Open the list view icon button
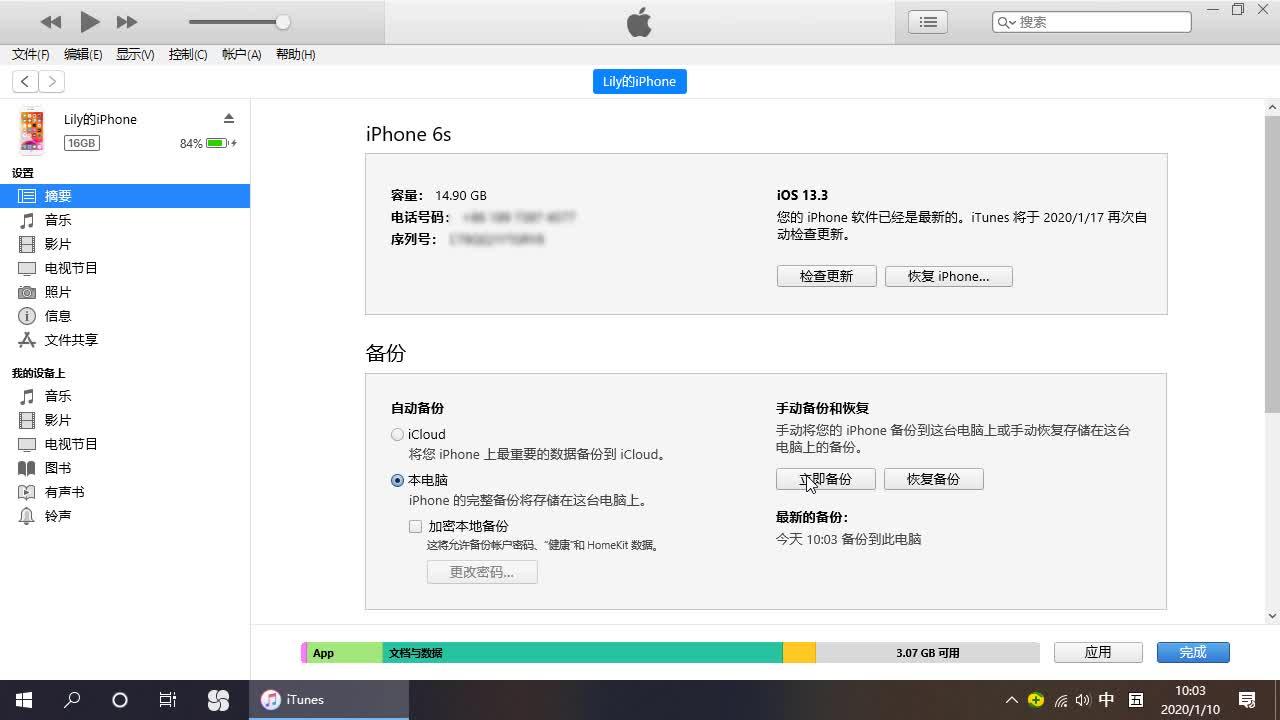This screenshot has height=720, width=1280. pos(928,22)
